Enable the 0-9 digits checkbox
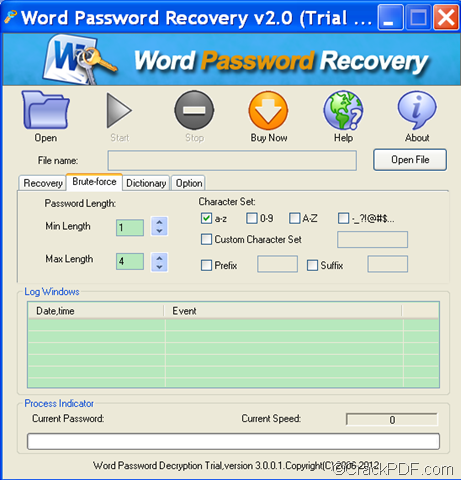The height and width of the screenshot is (480, 461). click(252, 218)
